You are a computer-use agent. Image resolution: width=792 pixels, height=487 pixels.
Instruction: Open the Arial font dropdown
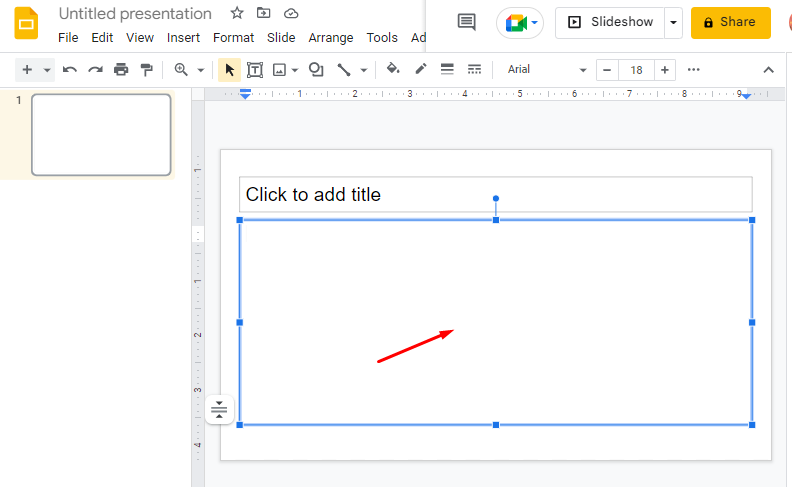pos(547,70)
